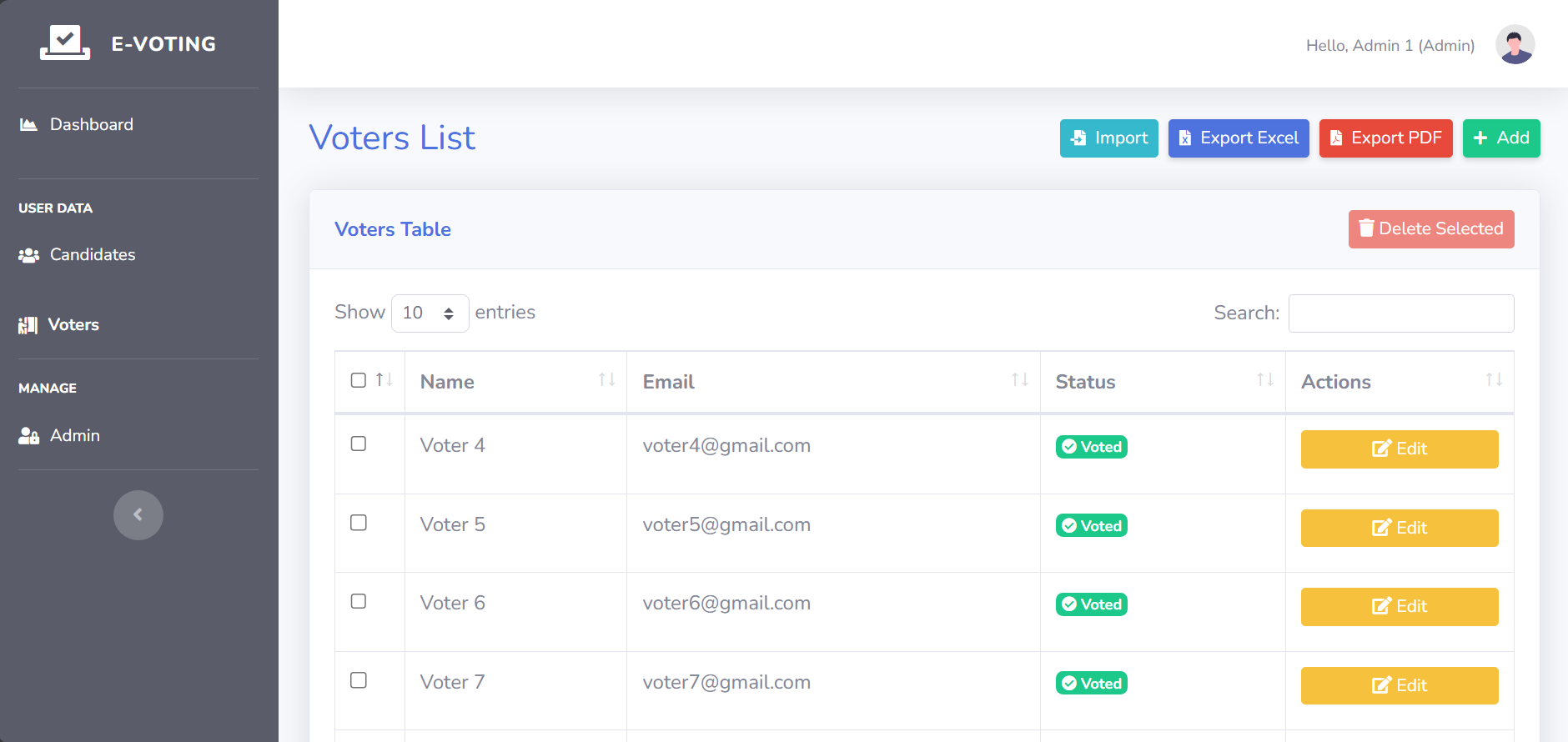Sort the table by Name column arrows
Viewport: 1568px width, 742px height.
[606, 380]
